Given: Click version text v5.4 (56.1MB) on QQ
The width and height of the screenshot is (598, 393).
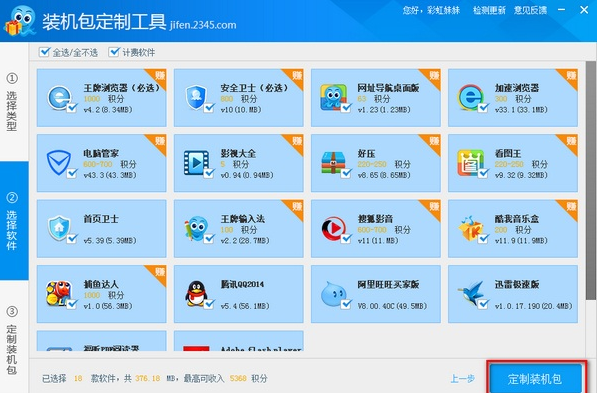Looking at the screenshot, I should click(x=245, y=306).
